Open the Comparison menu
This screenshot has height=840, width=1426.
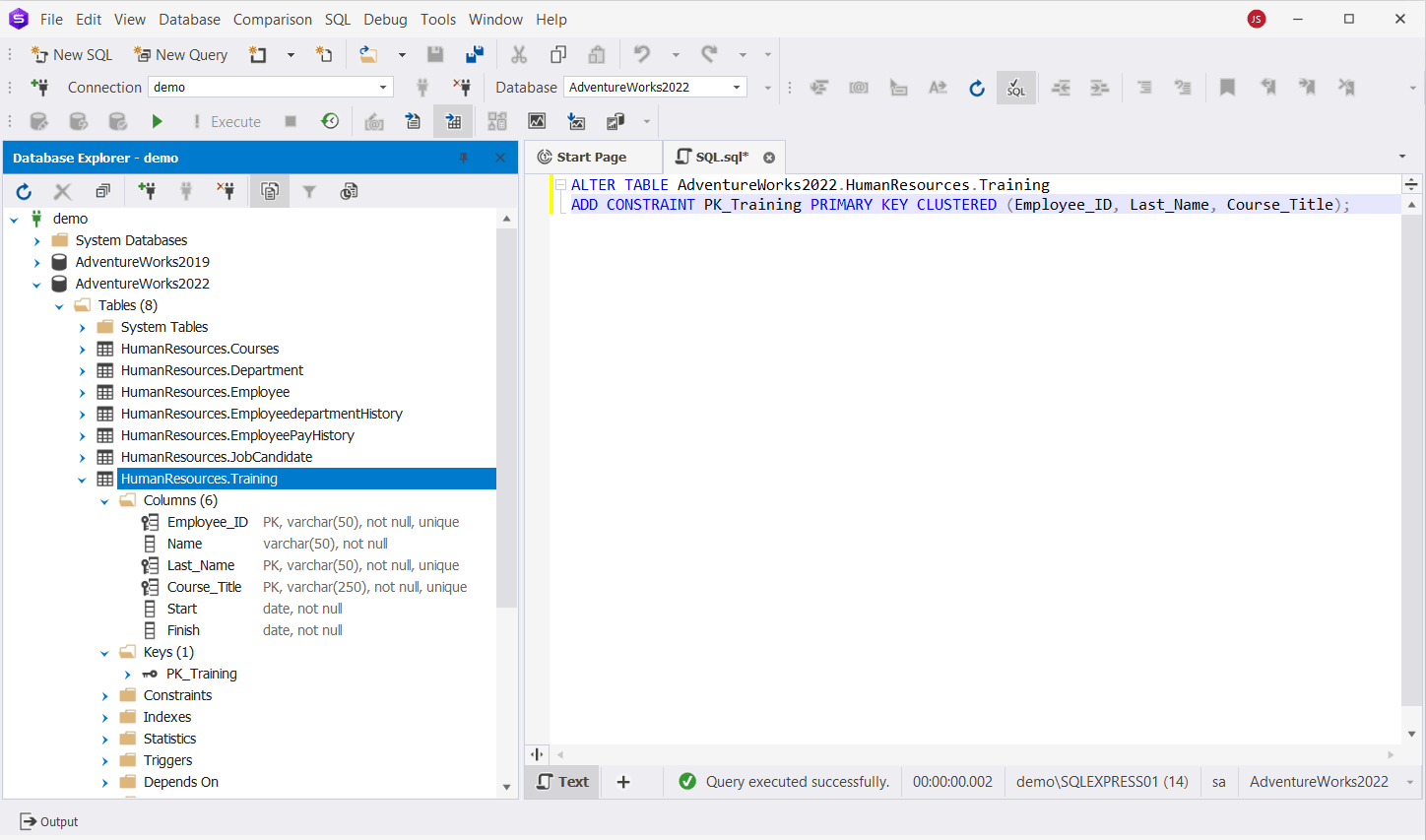(x=272, y=19)
